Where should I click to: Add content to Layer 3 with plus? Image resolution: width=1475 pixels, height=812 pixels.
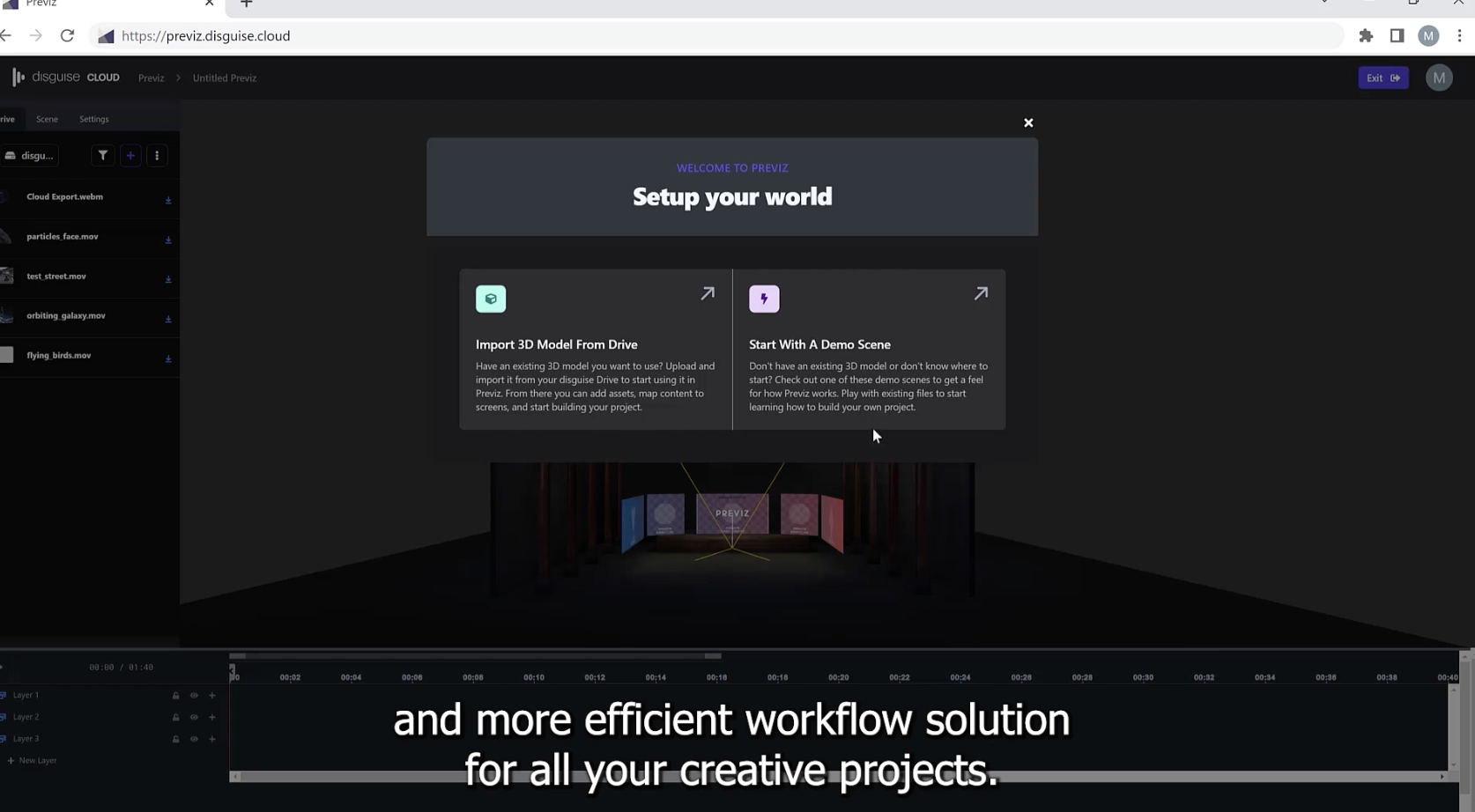tap(212, 739)
